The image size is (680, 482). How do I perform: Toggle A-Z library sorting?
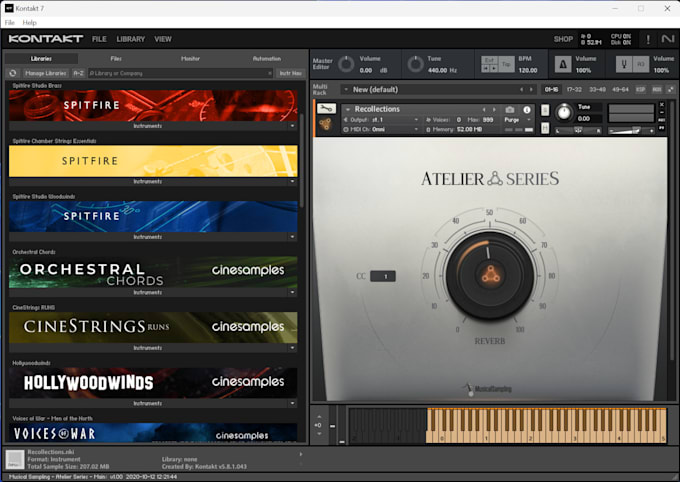pyautogui.click(x=78, y=73)
